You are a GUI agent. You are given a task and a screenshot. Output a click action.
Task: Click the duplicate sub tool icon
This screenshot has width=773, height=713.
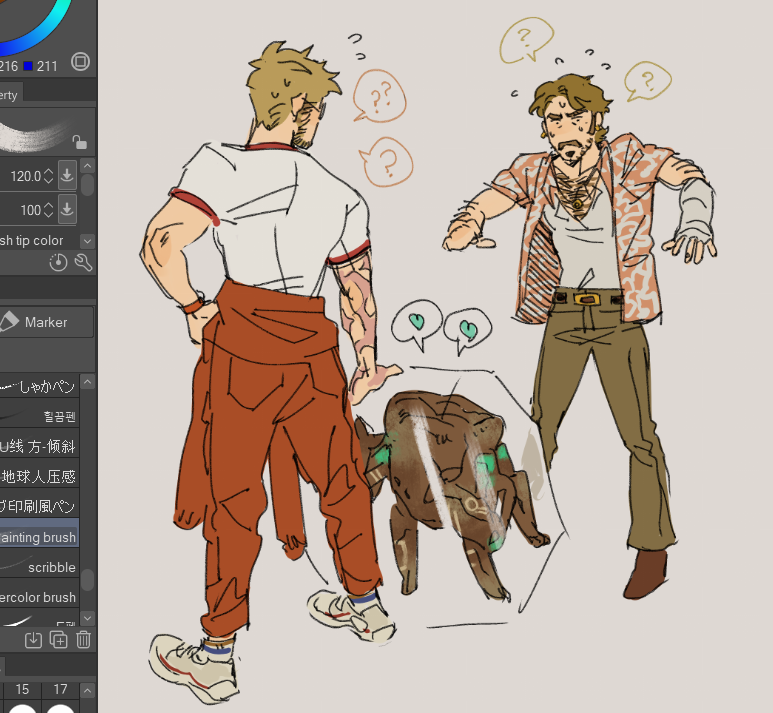pyautogui.click(x=59, y=640)
